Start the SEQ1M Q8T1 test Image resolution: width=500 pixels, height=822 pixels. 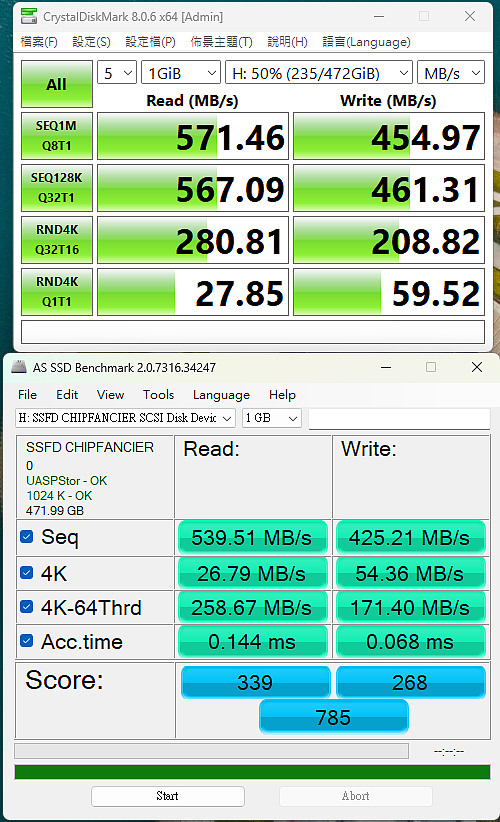click(x=57, y=136)
